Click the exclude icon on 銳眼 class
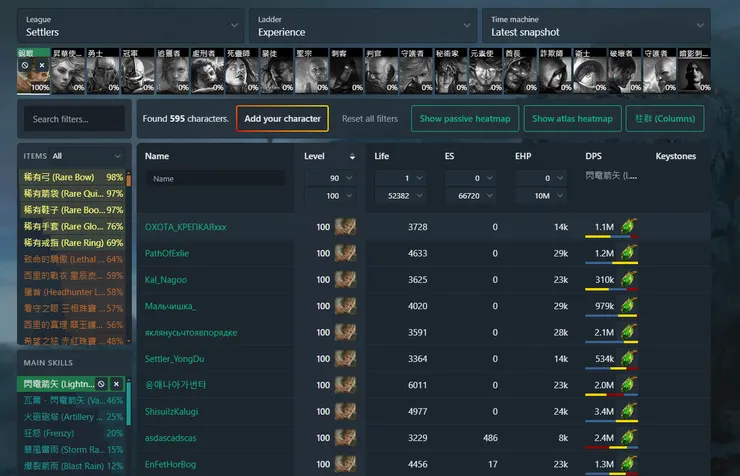The image size is (740, 476). 25,65
